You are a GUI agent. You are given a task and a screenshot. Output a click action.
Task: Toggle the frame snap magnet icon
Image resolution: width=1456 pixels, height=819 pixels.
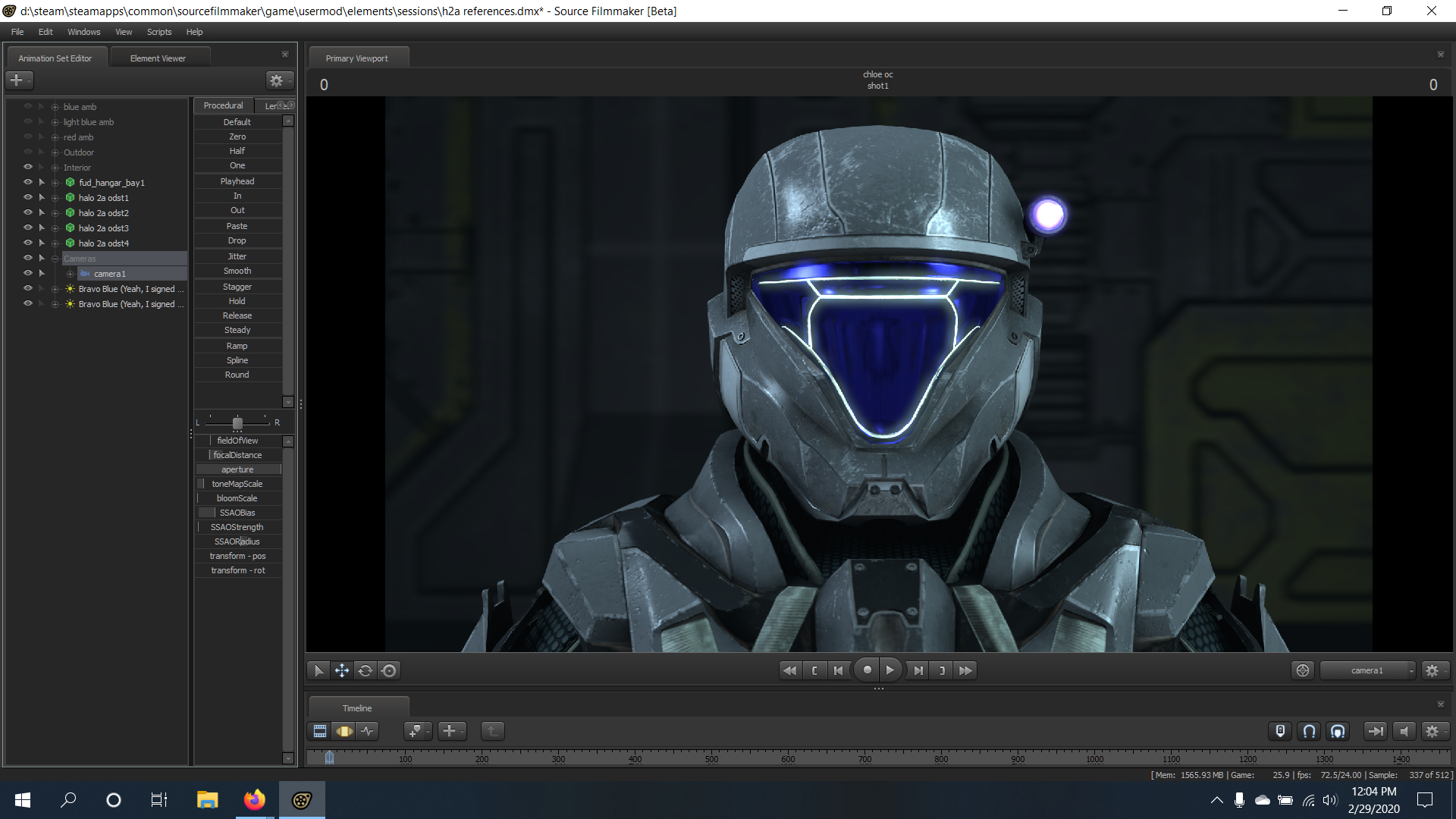(1338, 731)
